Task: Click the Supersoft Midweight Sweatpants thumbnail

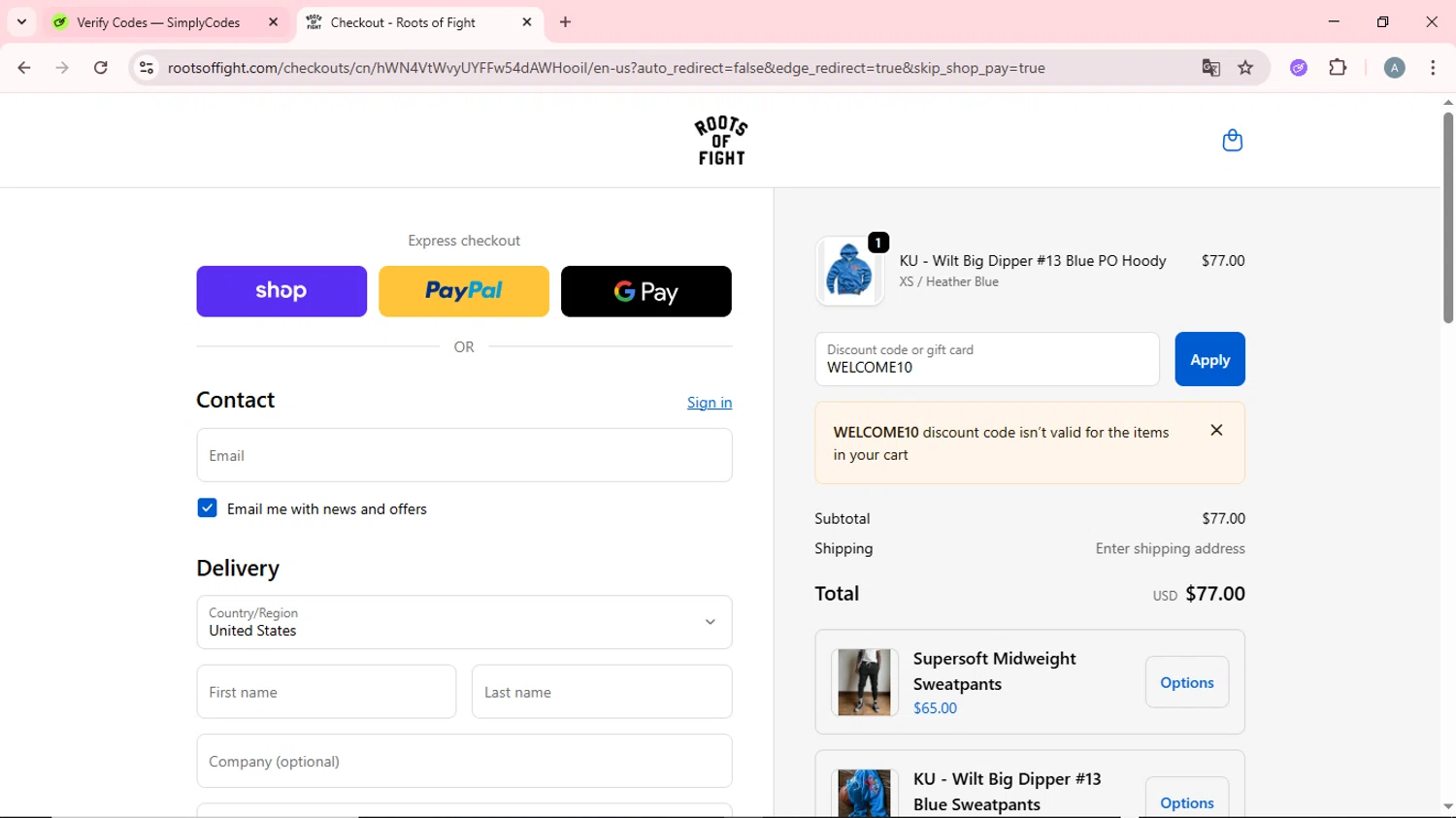Action: point(864,682)
